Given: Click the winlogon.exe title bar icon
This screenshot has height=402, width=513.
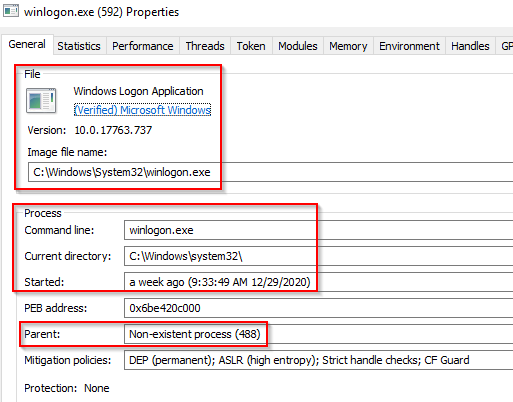Looking at the screenshot, I should click(x=11, y=11).
